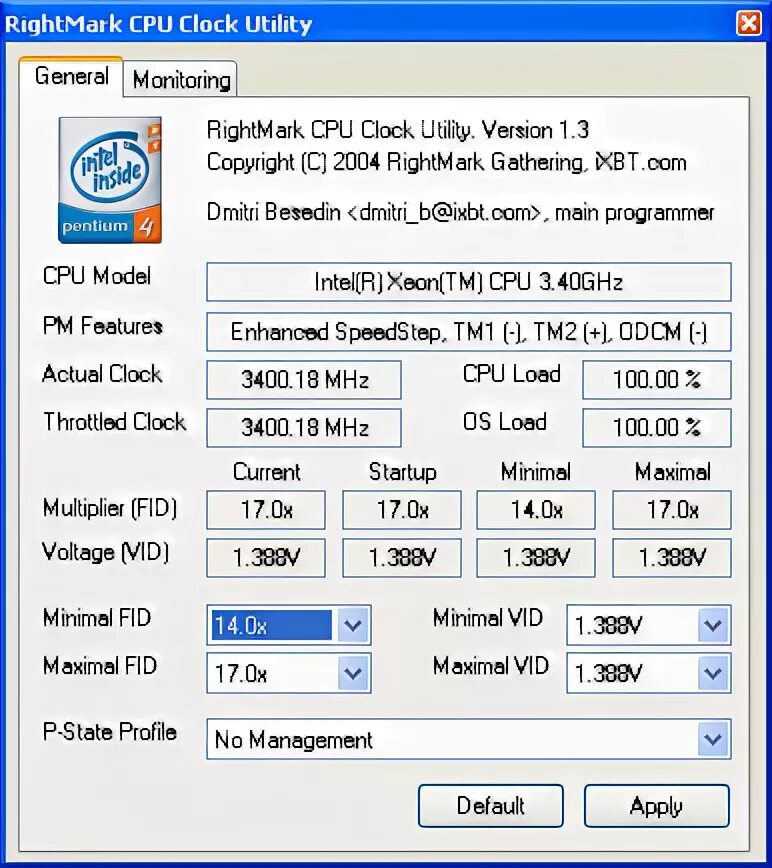This screenshot has width=772, height=868.
Task: Expand the Maximal VID dropdown arrow
Action: 713,673
